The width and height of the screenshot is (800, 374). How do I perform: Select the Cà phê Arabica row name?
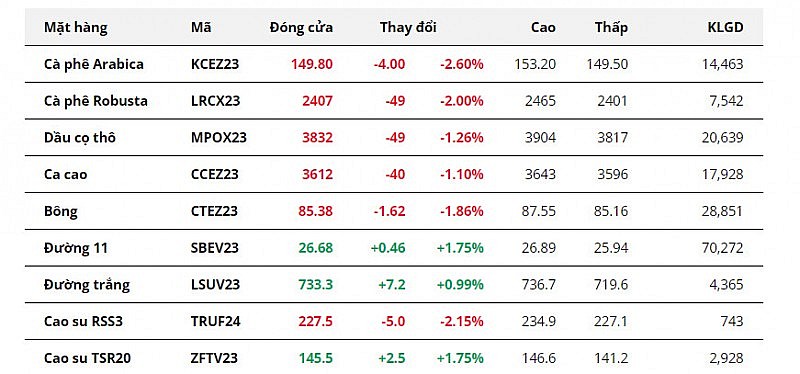point(94,64)
